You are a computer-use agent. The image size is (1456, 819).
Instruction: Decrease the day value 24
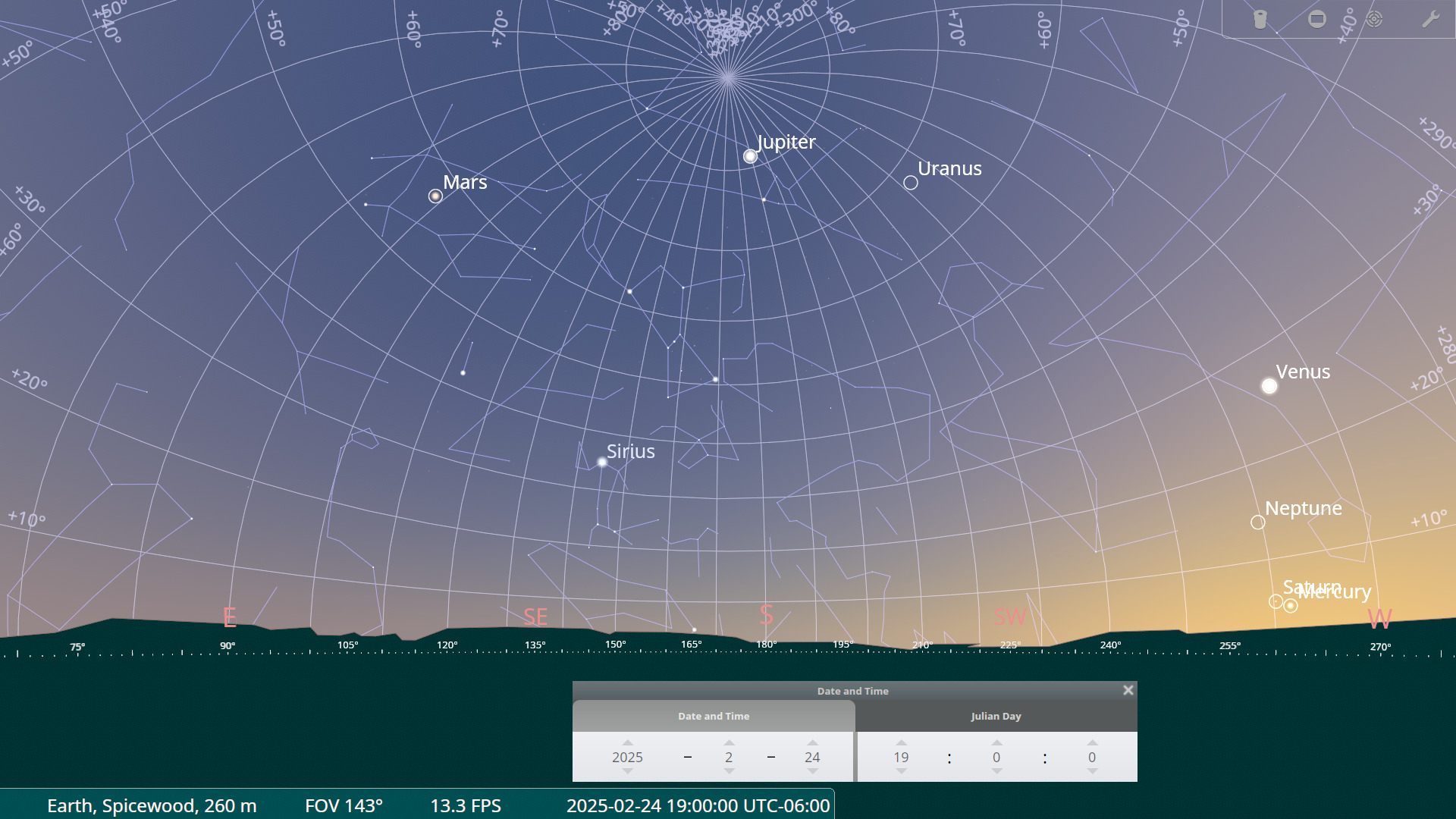pyautogui.click(x=812, y=772)
